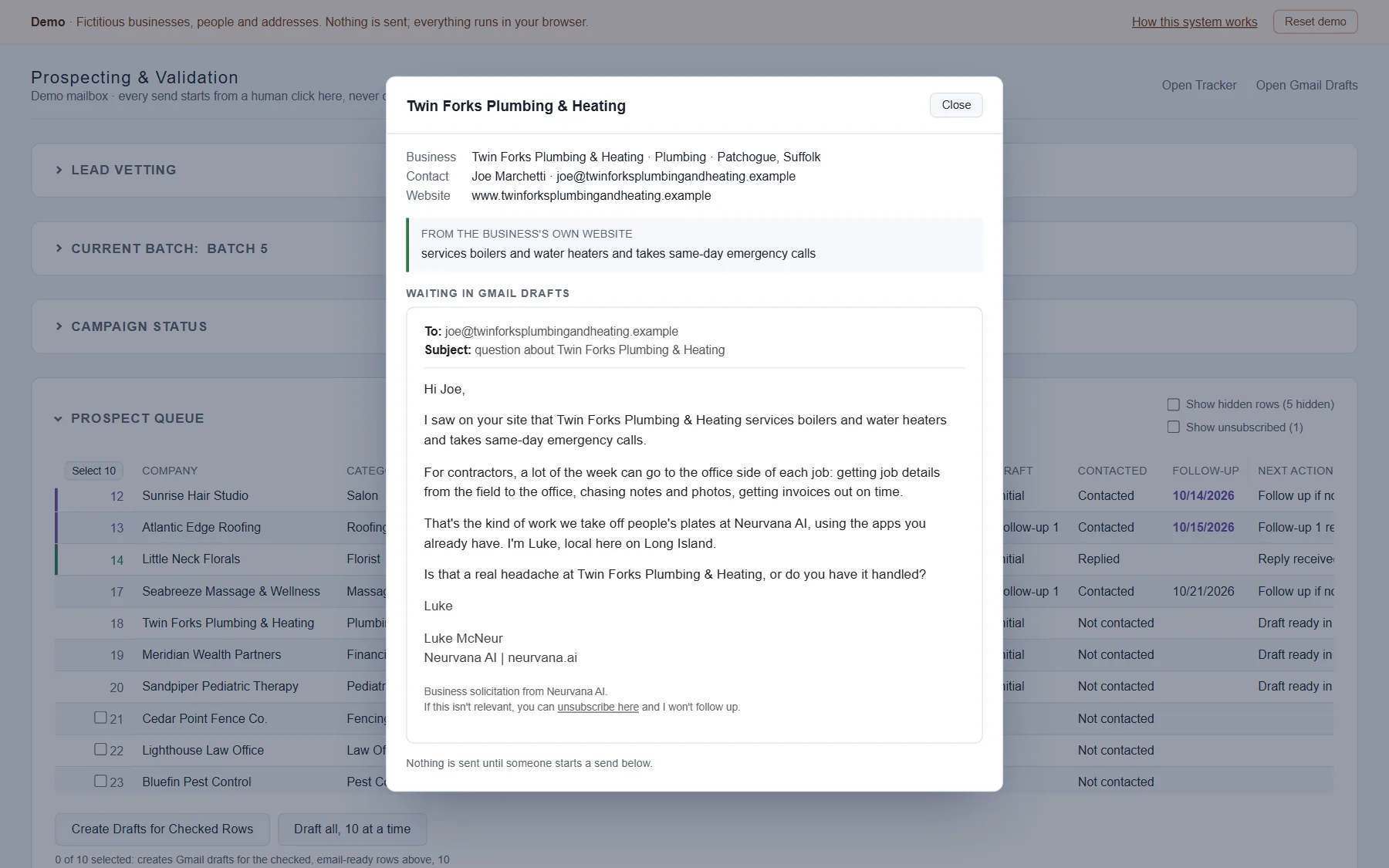Click the Next Action column header
This screenshot has width=1389, height=868.
[1295, 471]
